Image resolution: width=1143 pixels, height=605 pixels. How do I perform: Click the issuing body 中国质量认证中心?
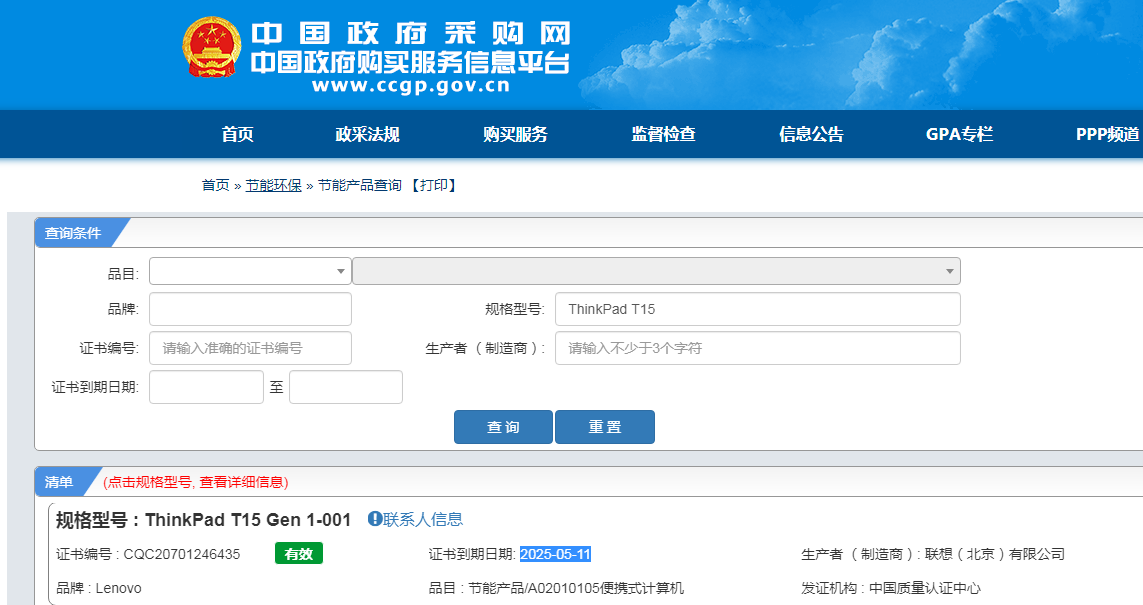point(925,588)
